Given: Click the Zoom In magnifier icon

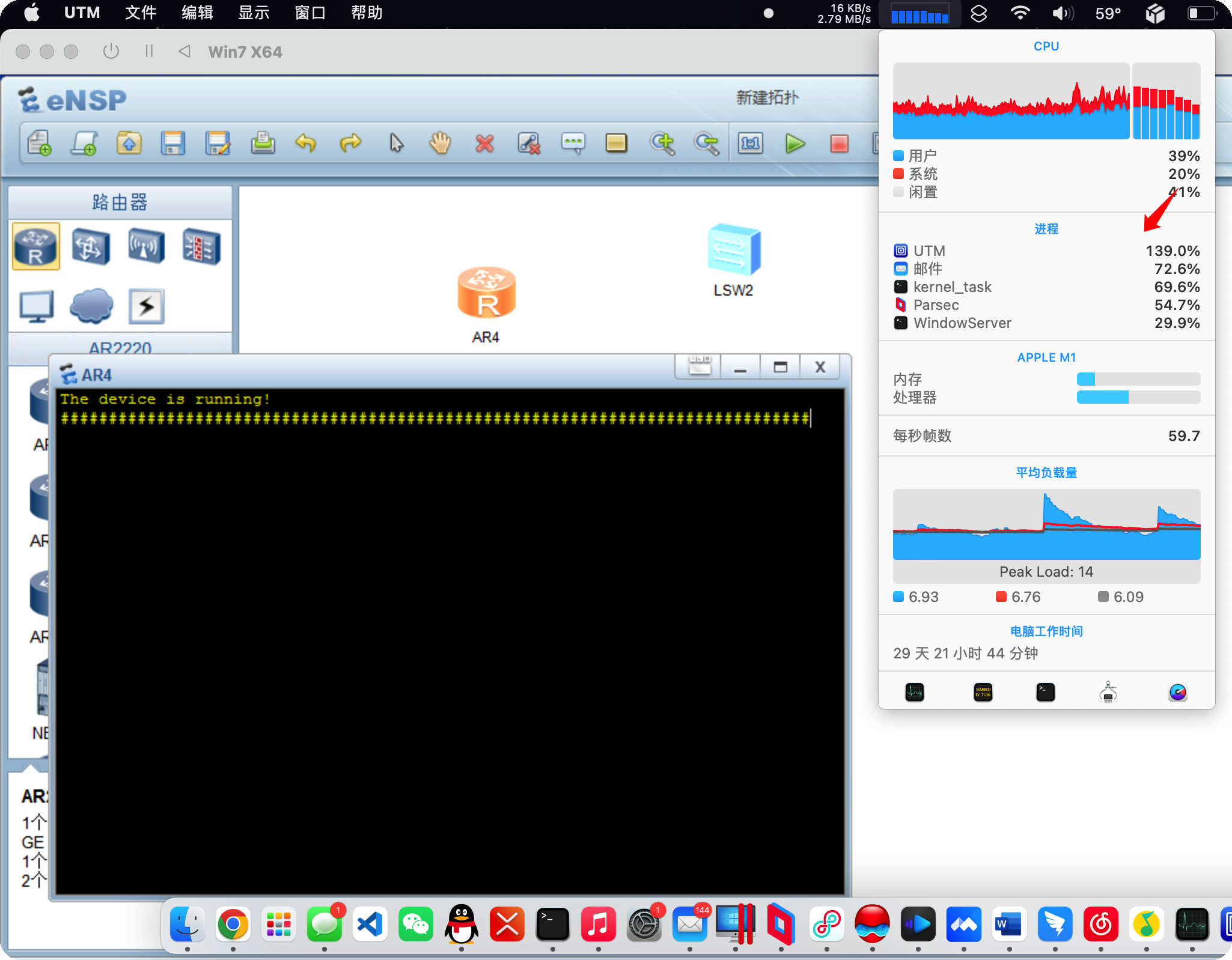Looking at the screenshot, I should (x=662, y=144).
